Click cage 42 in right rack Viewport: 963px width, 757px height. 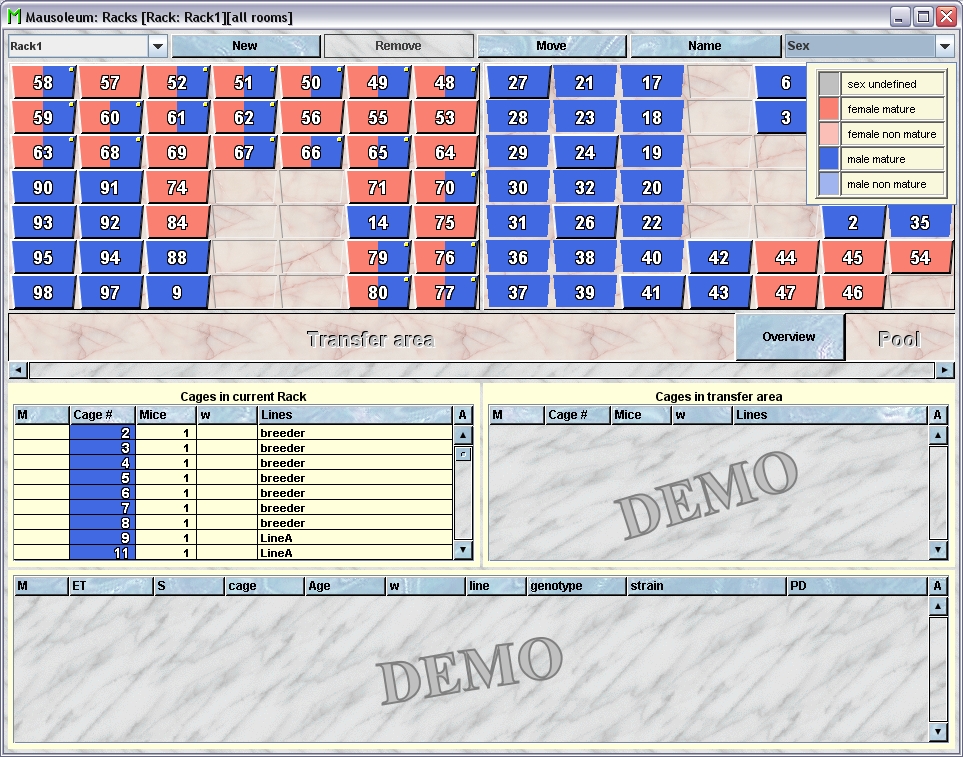click(x=718, y=257)
